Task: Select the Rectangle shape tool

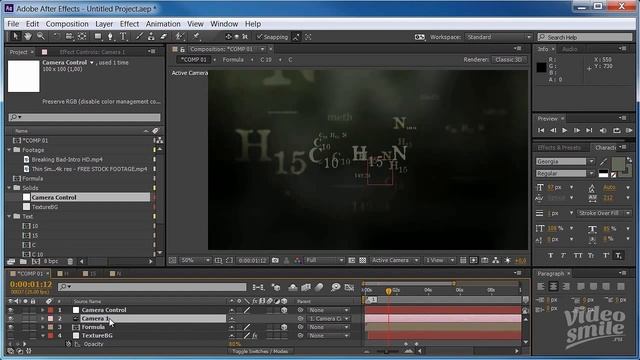Action: tap(98, 36)
